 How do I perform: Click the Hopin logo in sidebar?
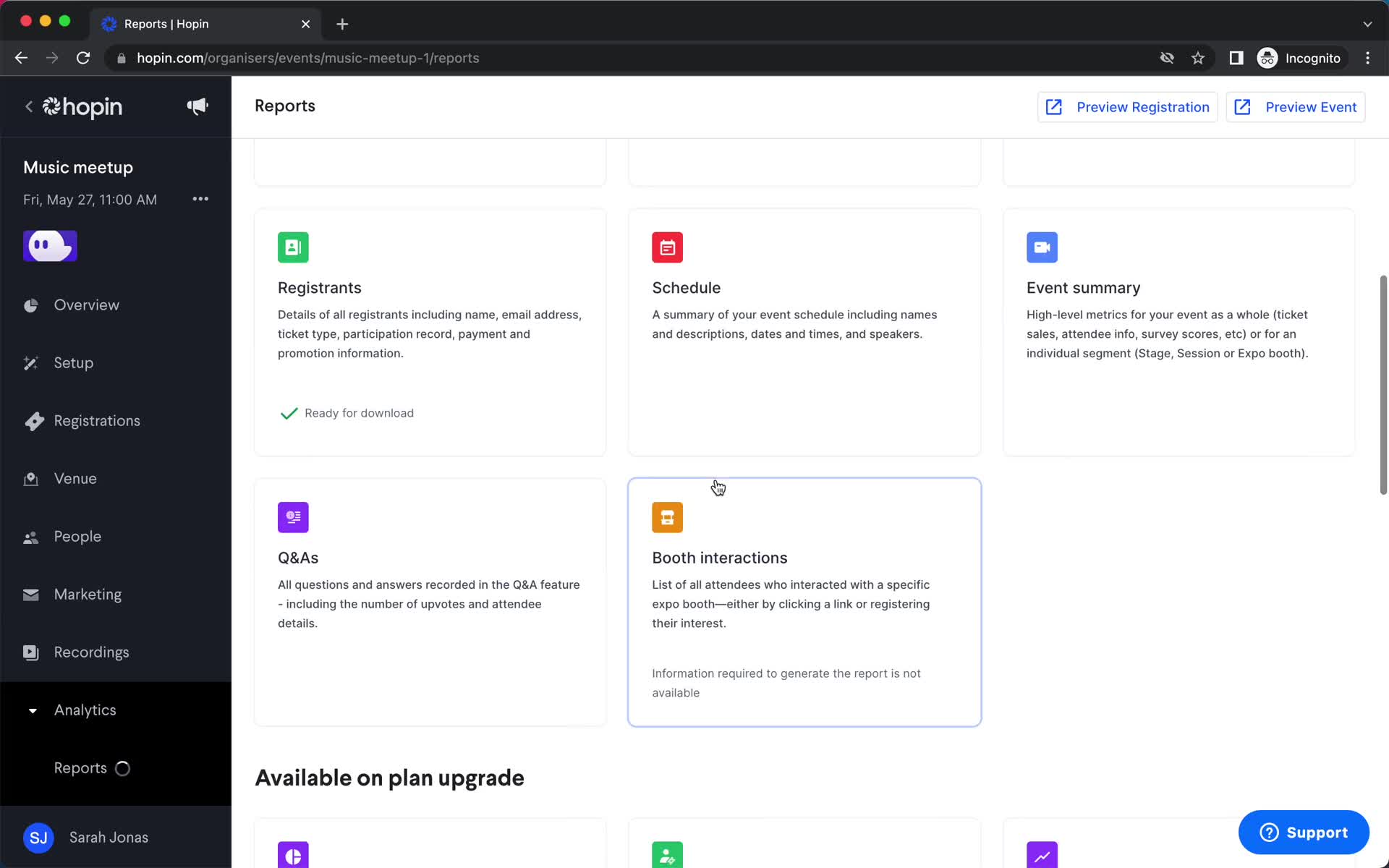(x=82, y=107)
